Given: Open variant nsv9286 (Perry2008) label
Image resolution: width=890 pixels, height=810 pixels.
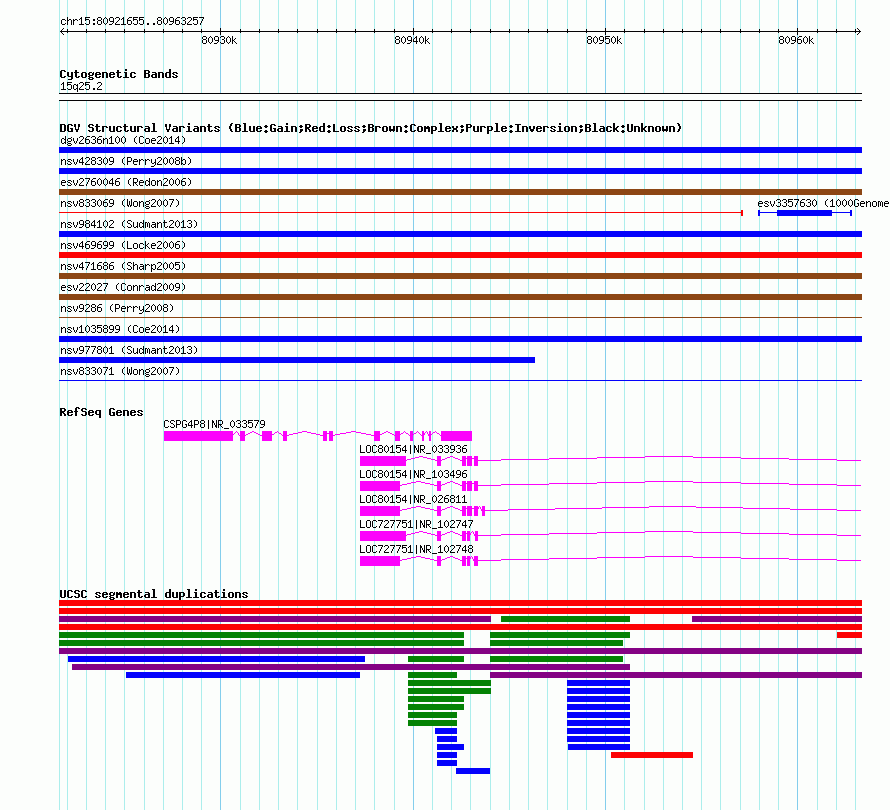Looking at the screenshot, I should (x=117, y=308).
